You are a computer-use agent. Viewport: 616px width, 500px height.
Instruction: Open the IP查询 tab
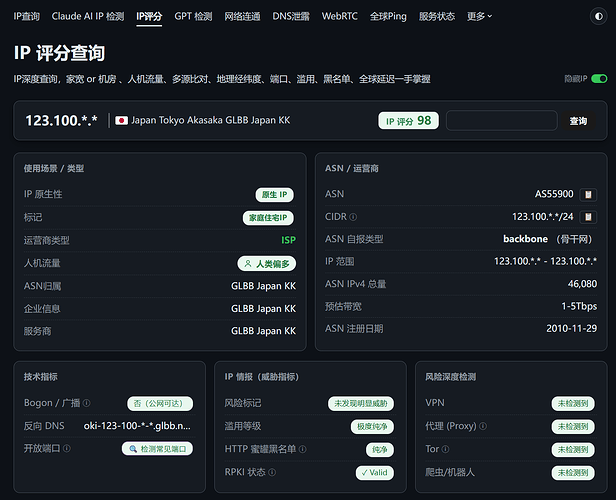point(27,16)
